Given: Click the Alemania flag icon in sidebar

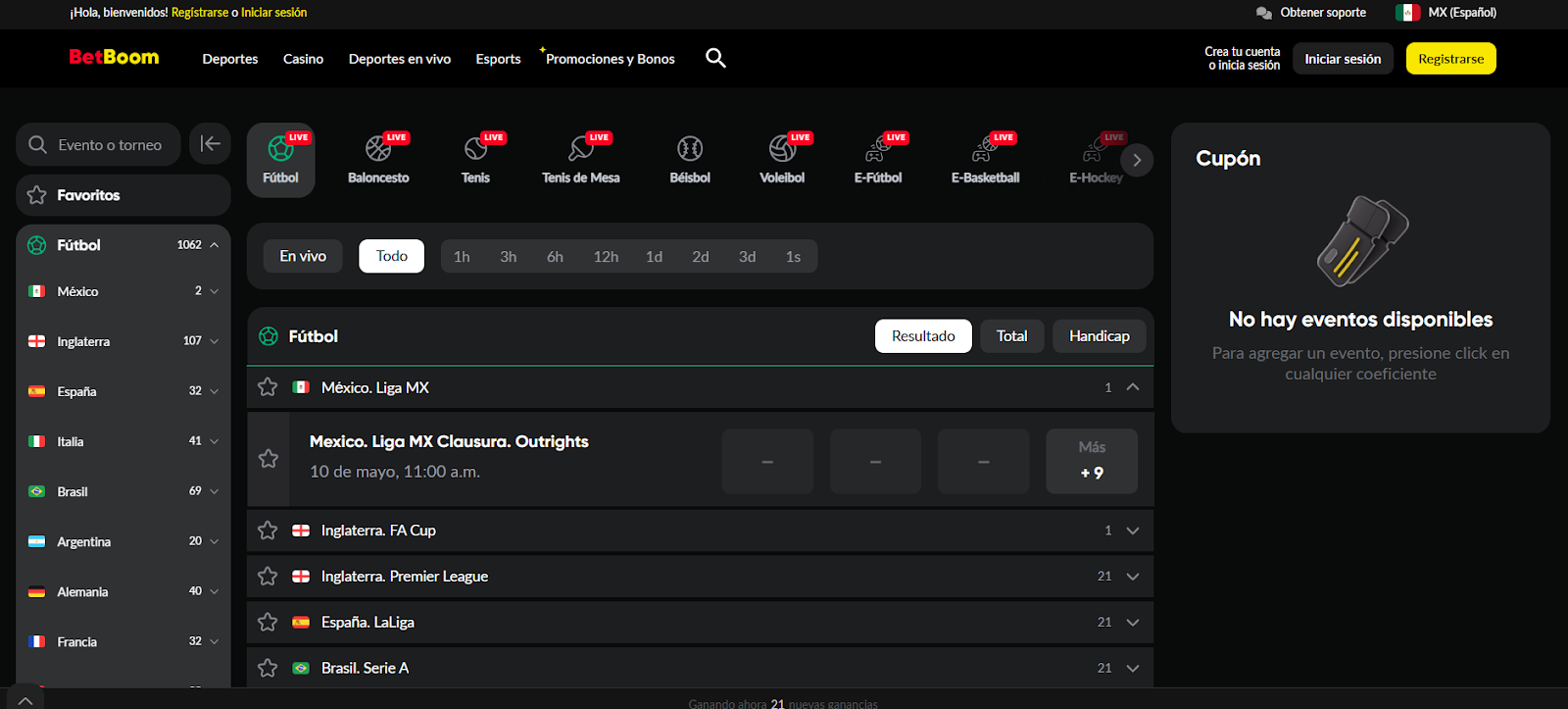Looking at the screenshot, I should click(x=37, y=591).
